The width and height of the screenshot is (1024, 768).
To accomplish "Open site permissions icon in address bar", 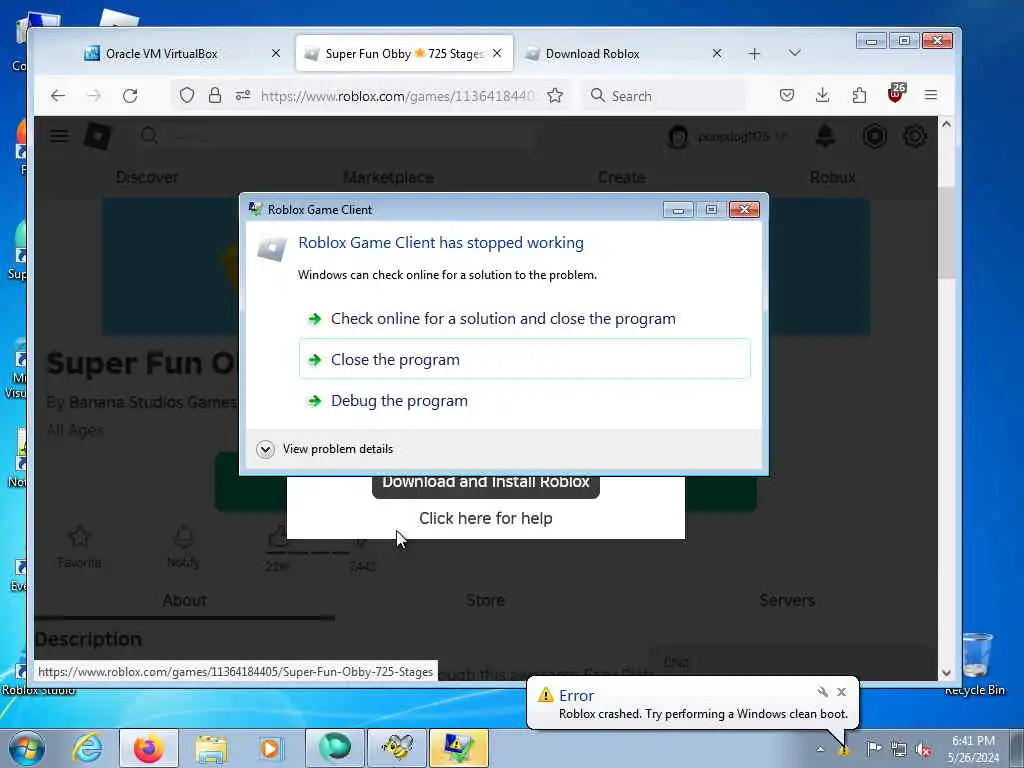I will pyautogui.click(x=243, y=95).
